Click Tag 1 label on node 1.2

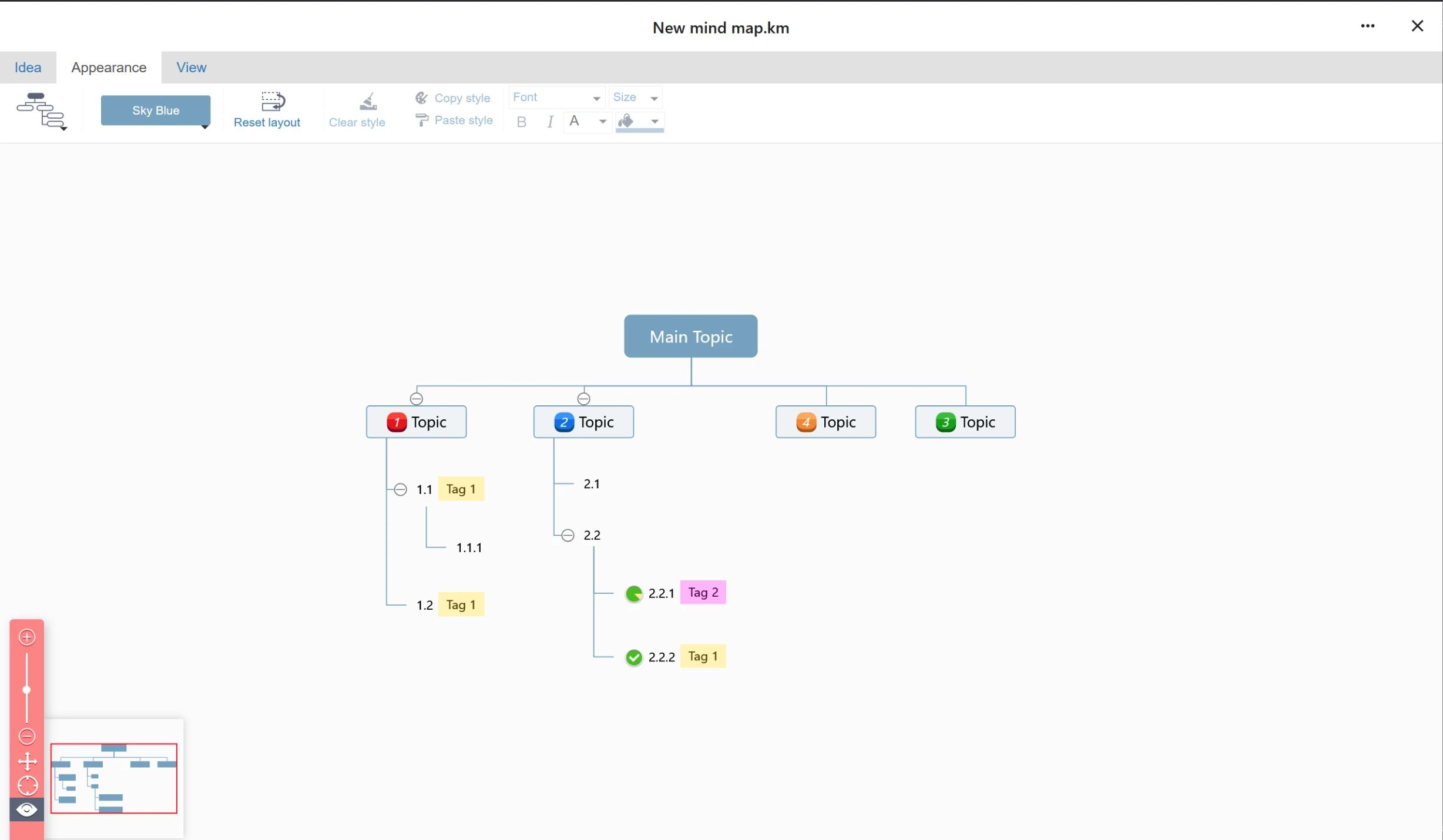point(461,604)
